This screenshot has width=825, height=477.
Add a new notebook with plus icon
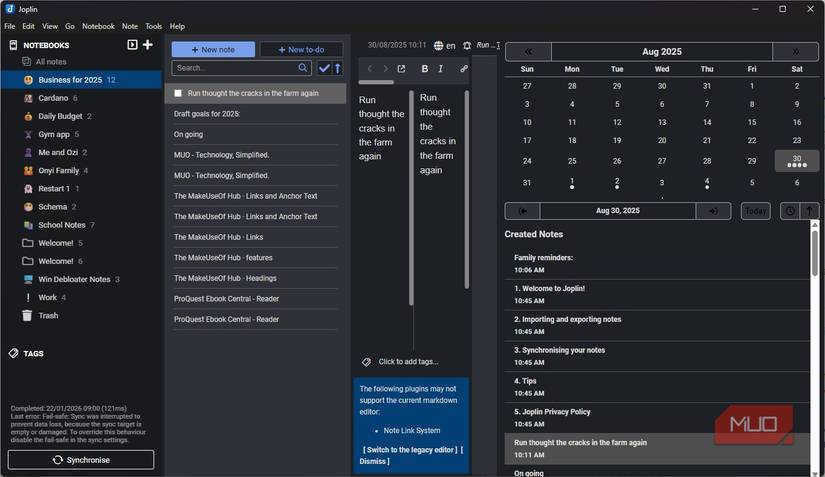tap(148, 45)
